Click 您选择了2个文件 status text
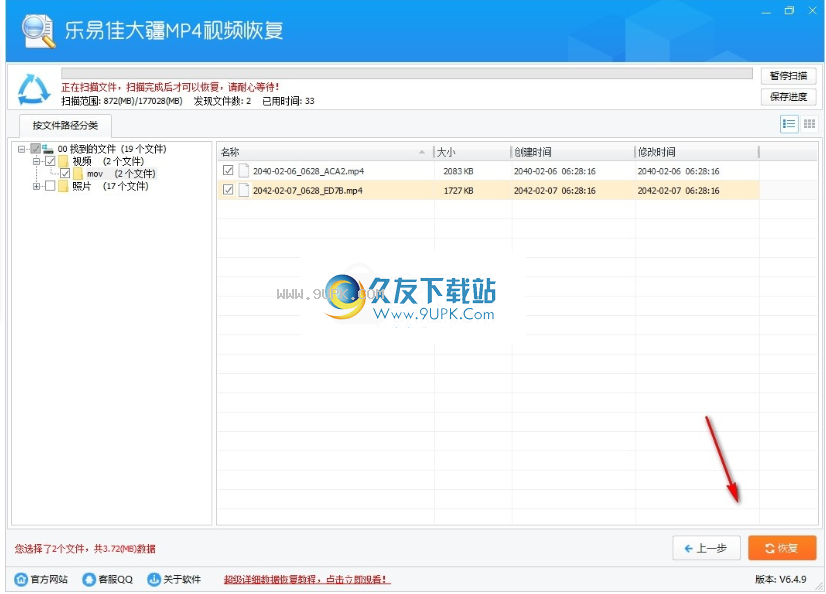The image size is (826, 594). pos(85,549)
